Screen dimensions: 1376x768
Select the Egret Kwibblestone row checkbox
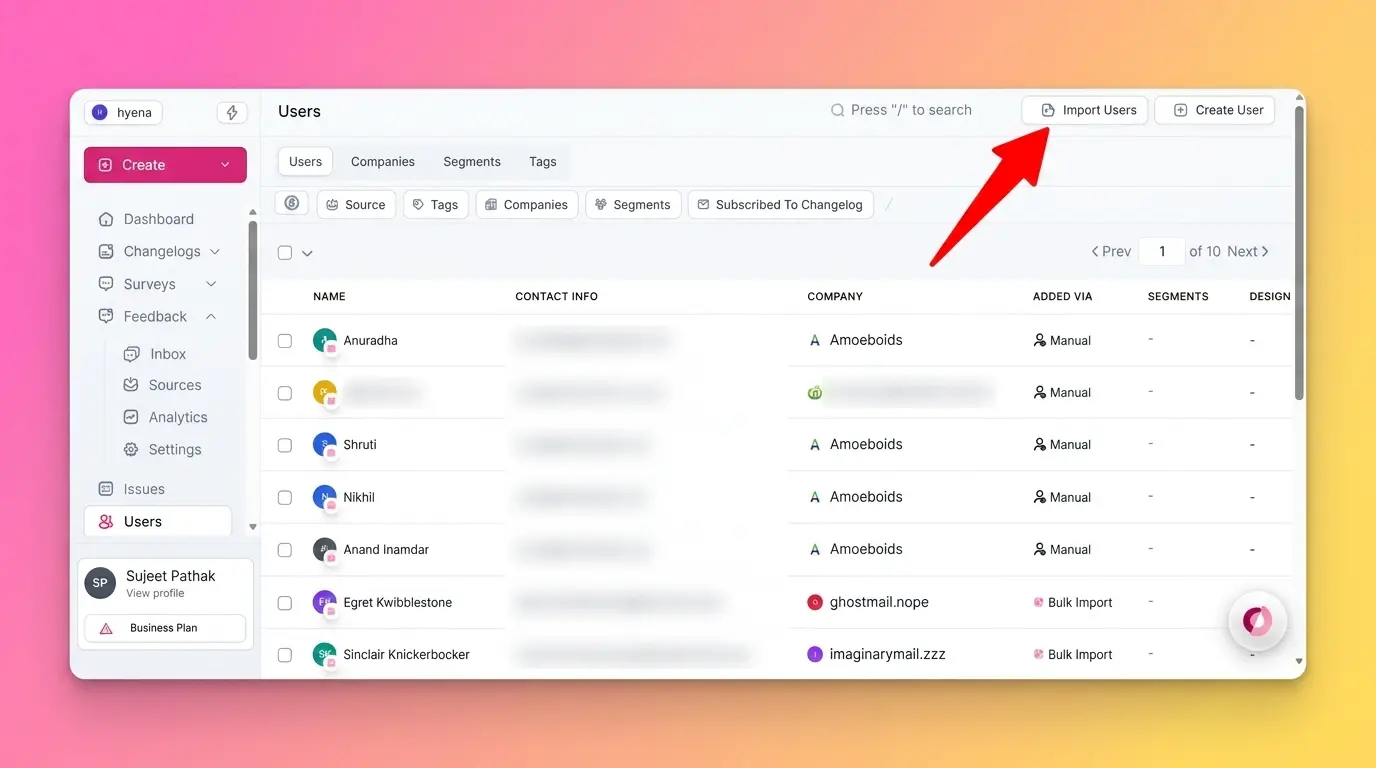point(285,603)
